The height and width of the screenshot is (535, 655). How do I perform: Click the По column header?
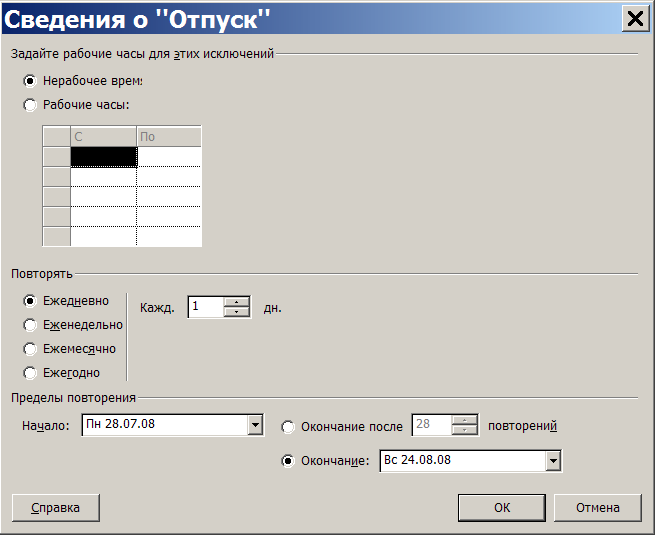(169, 136)
